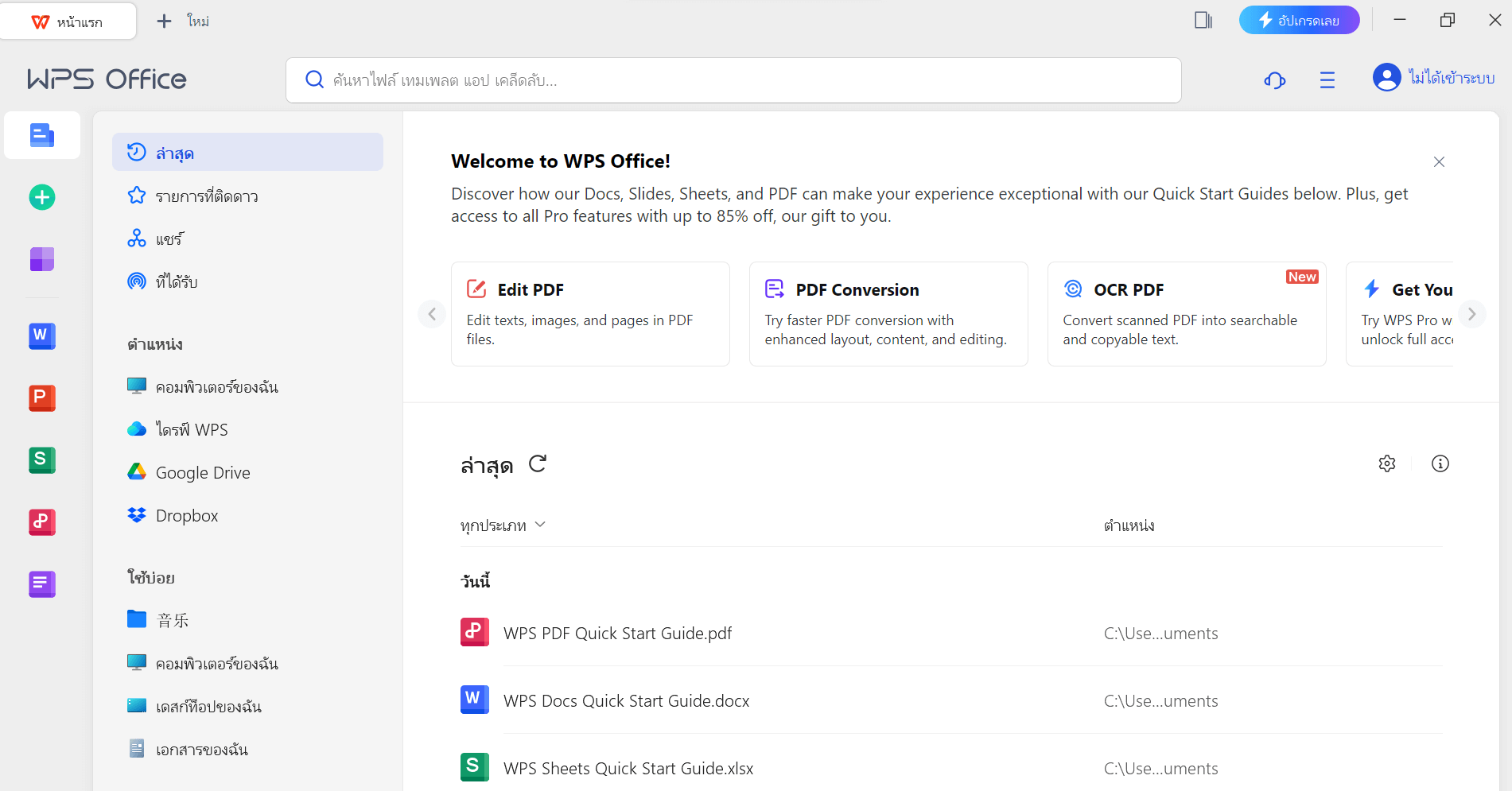Click the left carousel arrow on welcome banner
This screenshot has width=1512, height=791.
(x=432, y=314)
